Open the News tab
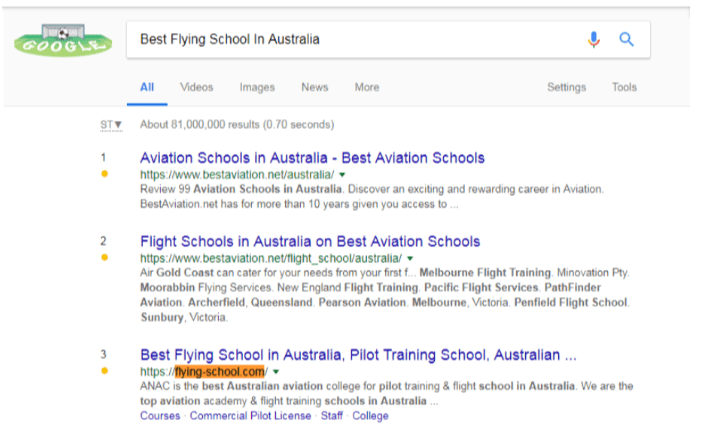 [315, 87]
